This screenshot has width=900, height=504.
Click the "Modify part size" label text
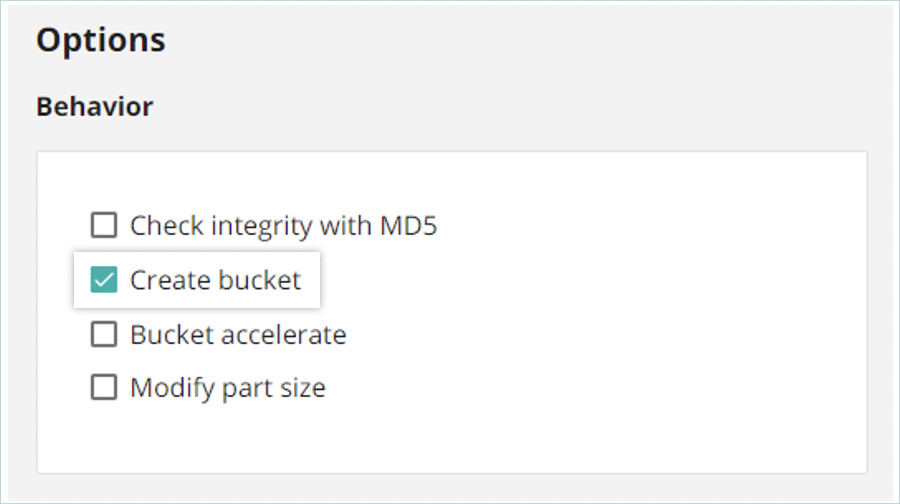[x=228, y=388]
